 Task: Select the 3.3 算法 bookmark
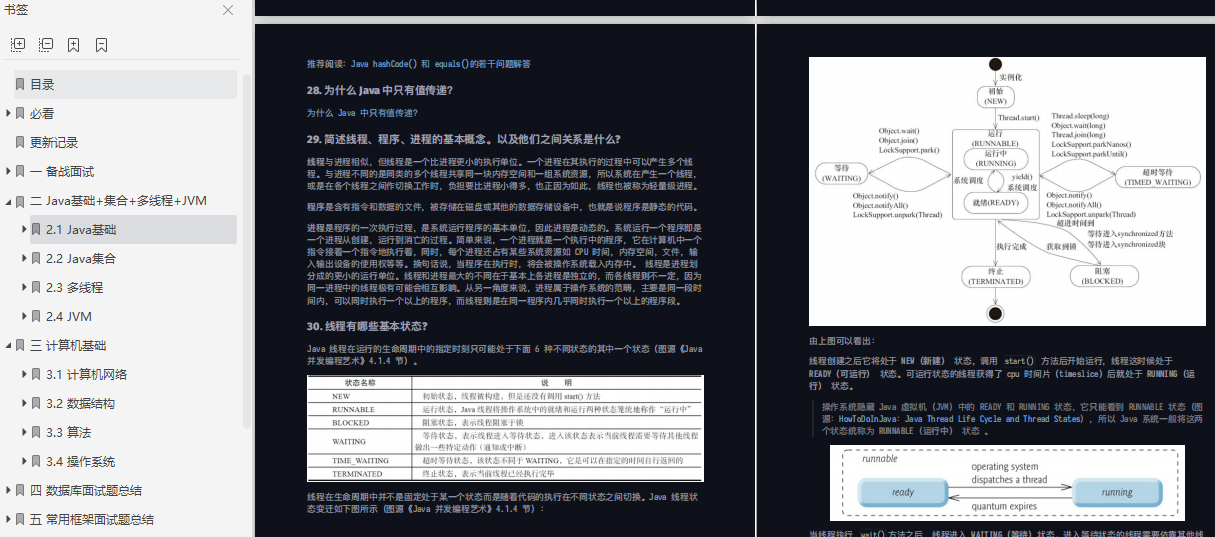(x=68, y=433)
